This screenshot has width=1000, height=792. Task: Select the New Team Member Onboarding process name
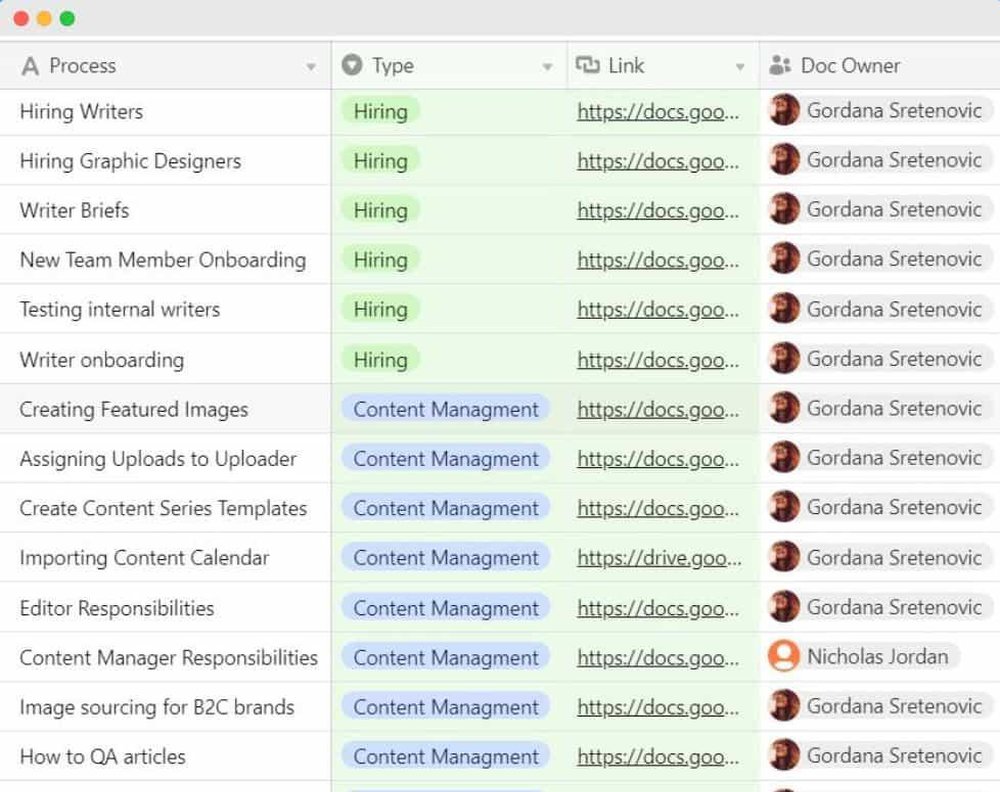pyautogui.click(x=162, y=259)
